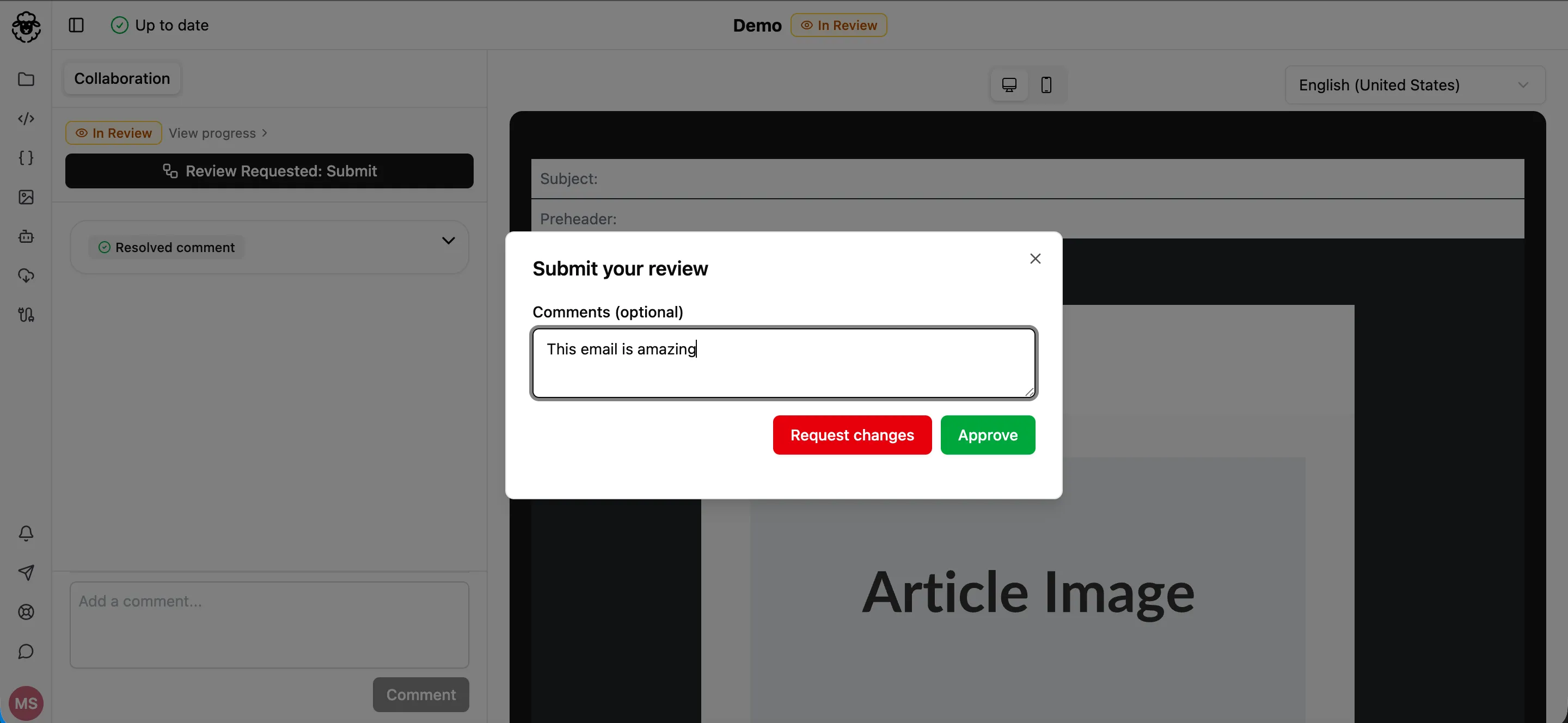This screenshot has height=723, width=1568.
Task: Expand the Resolved comment thread
Action: tap(449, 241)
